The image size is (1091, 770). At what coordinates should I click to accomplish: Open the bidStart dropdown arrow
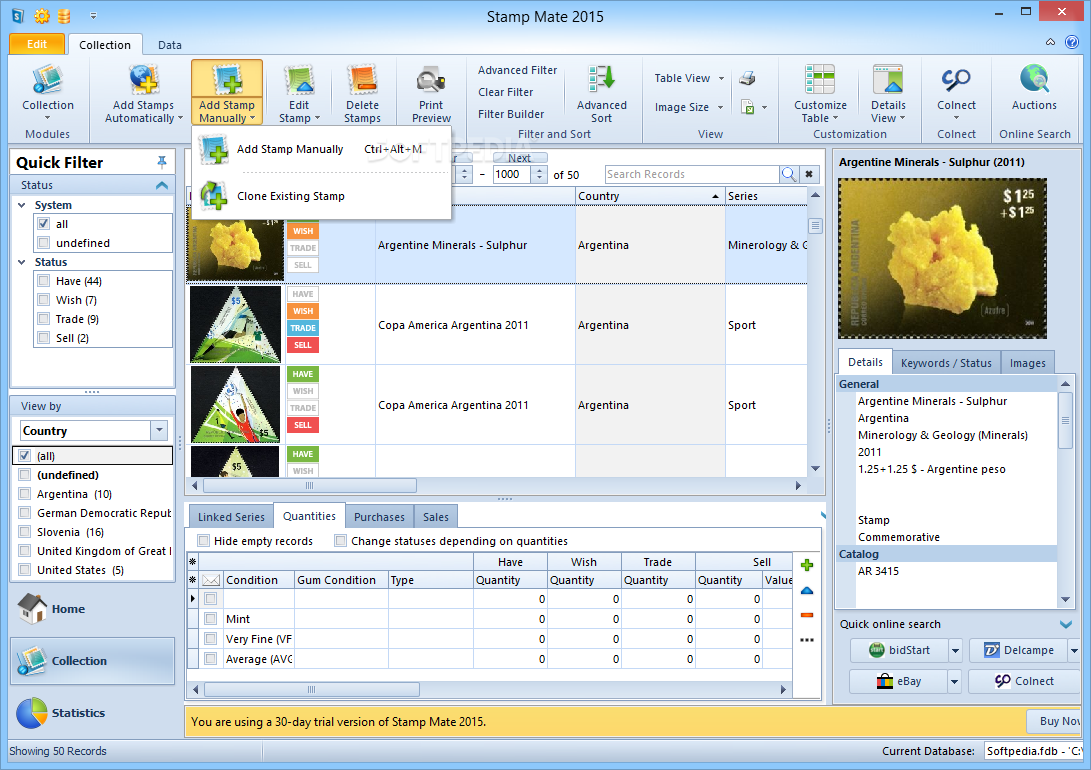coord(955,650)
